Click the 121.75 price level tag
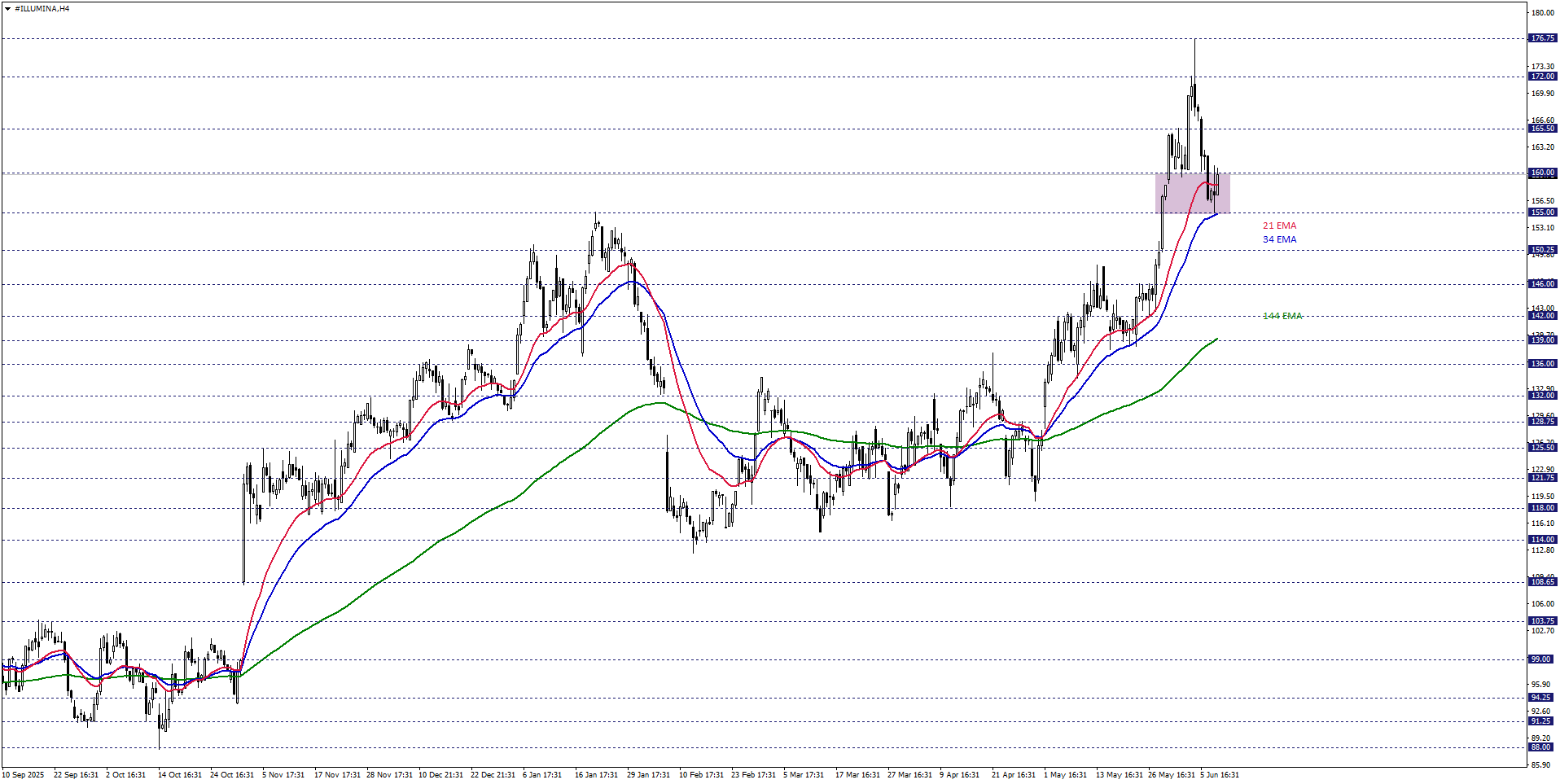This screenshot has height=784, width=1560. [x=1542, y=478]
